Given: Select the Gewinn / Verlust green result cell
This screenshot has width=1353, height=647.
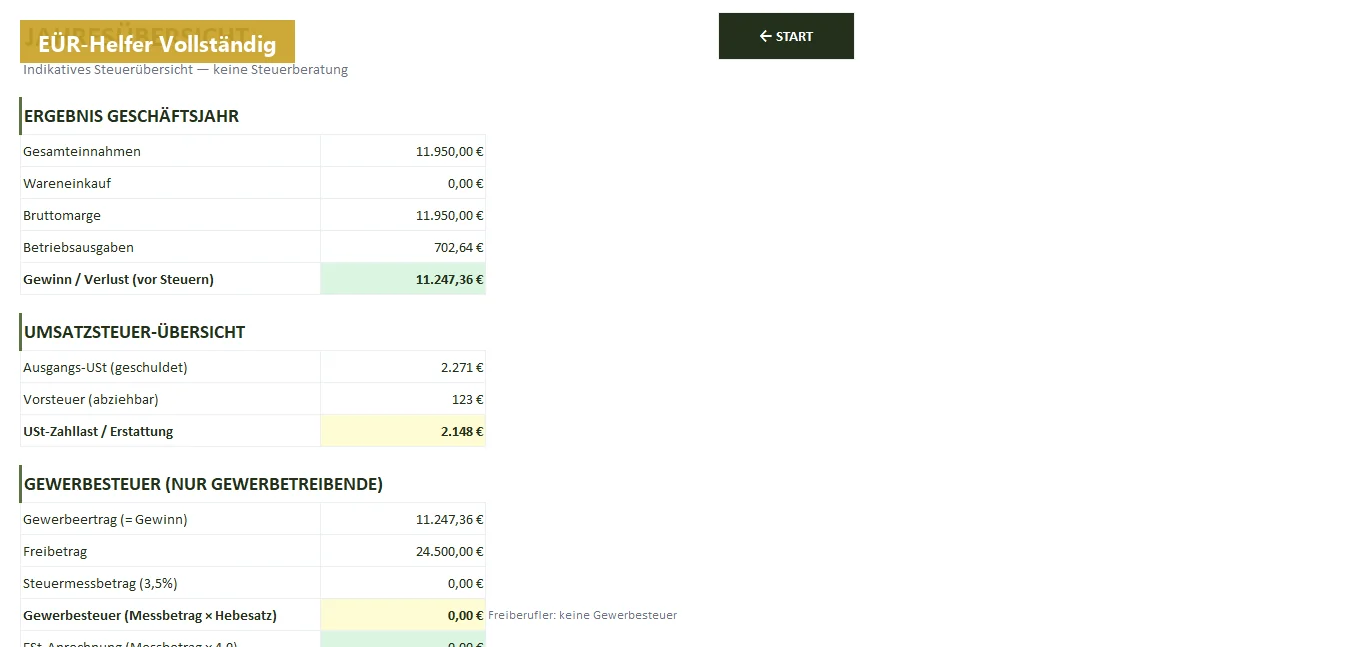Looking at the screenshot, I should (x=403, y=279).
